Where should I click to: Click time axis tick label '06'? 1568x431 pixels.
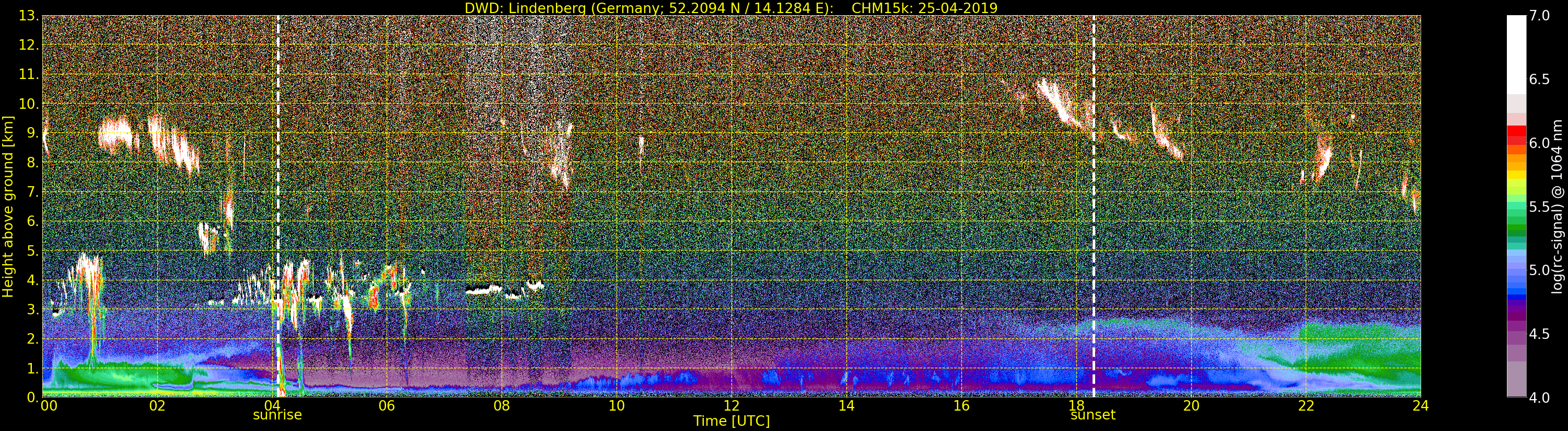click(387, 406)
